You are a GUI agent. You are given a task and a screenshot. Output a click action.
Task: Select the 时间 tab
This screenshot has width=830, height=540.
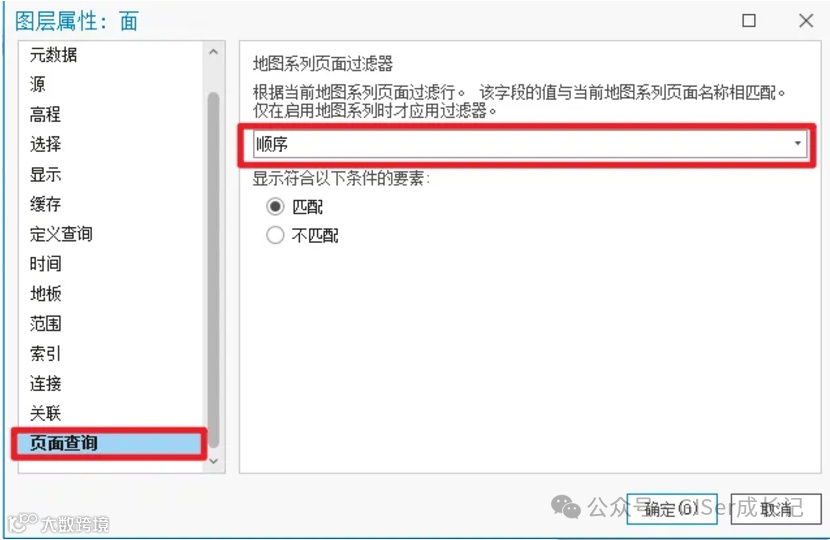[x=46, y=264]
